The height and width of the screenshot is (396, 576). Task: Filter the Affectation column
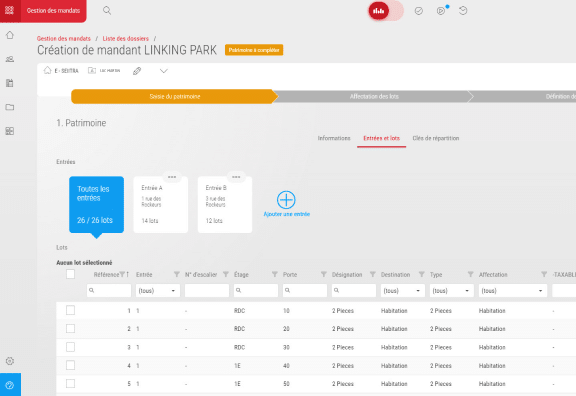pyautogui.click(x=544, y=274)
